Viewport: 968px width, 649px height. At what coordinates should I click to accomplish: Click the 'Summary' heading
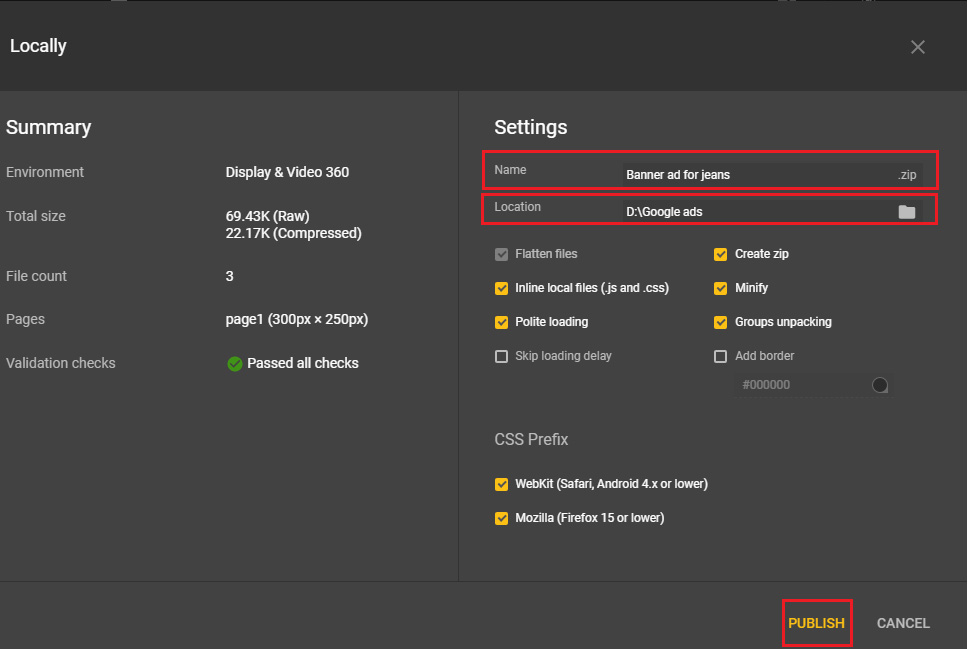point(49,127)
